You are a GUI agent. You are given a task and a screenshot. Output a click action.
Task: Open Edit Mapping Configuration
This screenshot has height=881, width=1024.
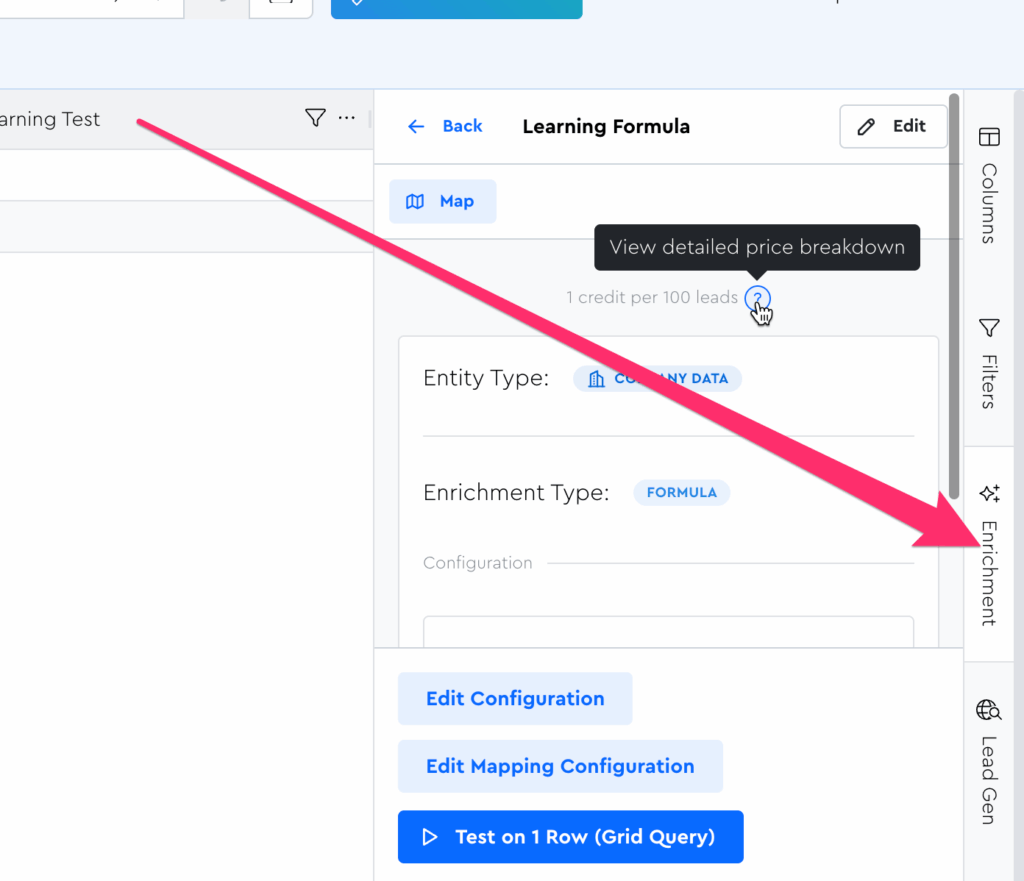pyautogui.click(x=560, y=767)
